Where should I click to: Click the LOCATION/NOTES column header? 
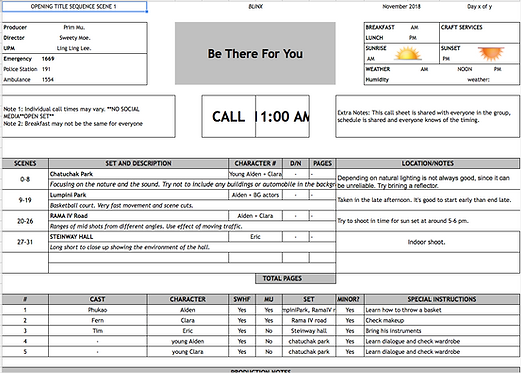(x=428, y=163)
